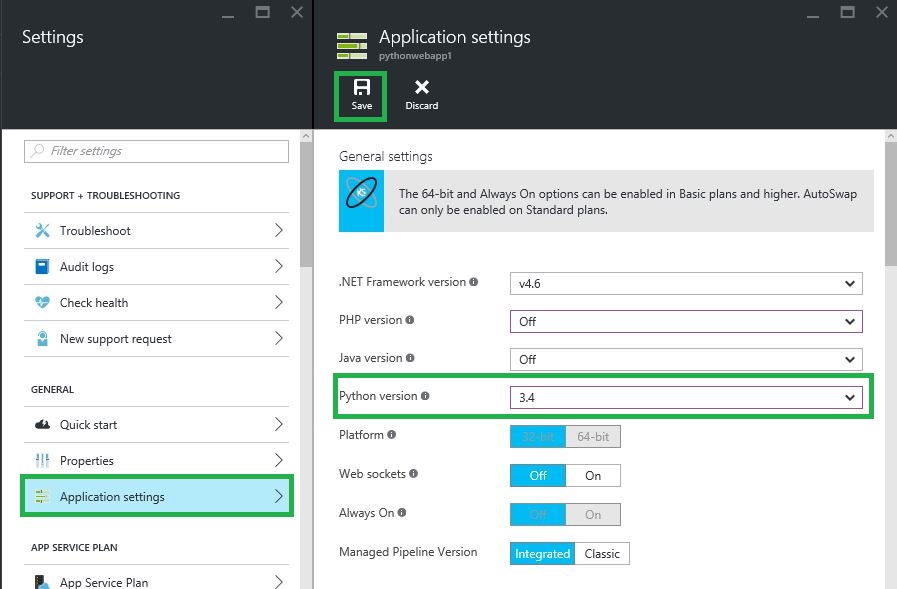The image size is (897, 589).
Task: Click the 'SUPPORT + TROUBLESHOOTING' section heading
Action: [x=105, y=196]
